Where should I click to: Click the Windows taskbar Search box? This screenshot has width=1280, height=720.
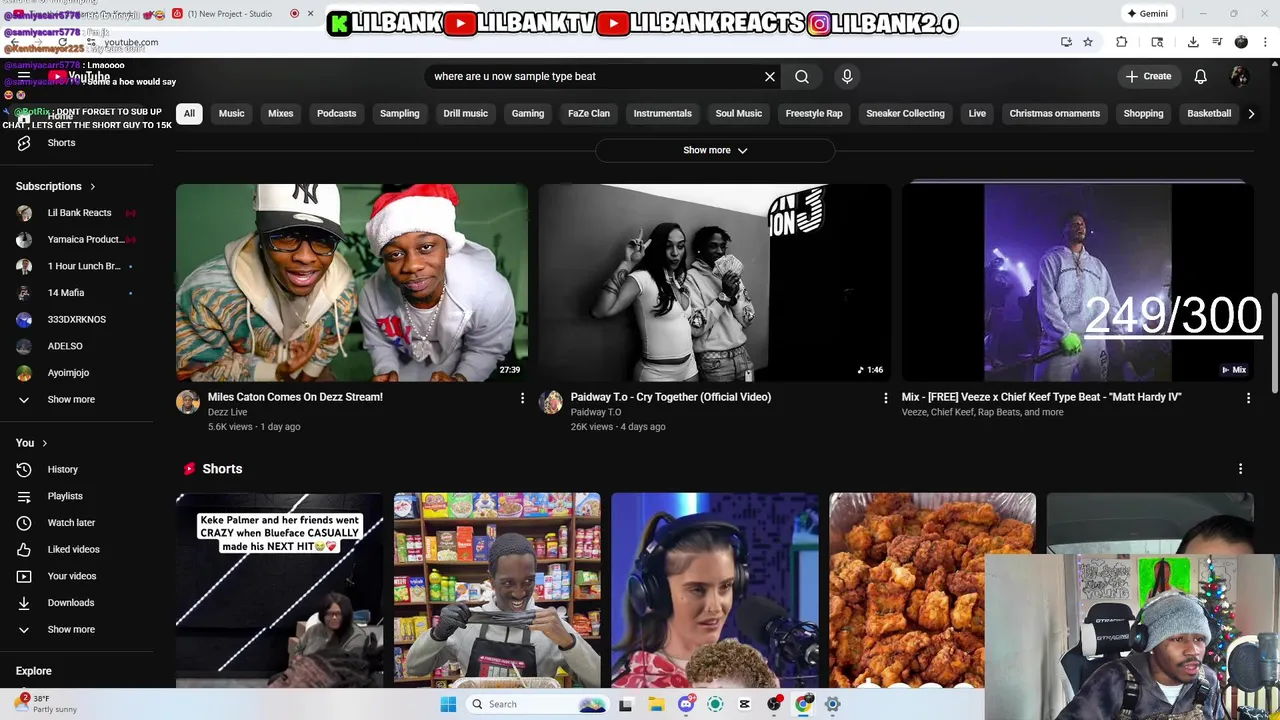click(x=537, y=704)
